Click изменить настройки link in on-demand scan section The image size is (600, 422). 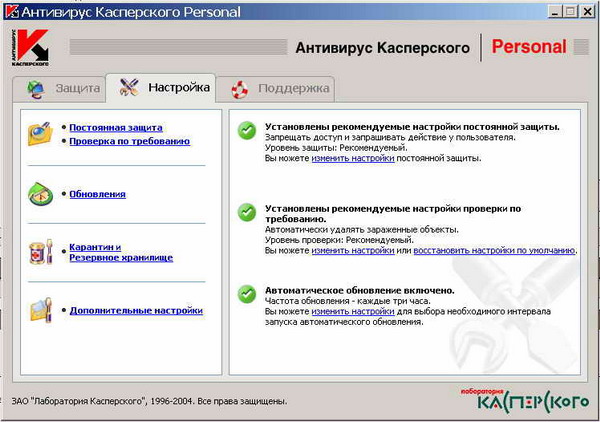[353, 250]
